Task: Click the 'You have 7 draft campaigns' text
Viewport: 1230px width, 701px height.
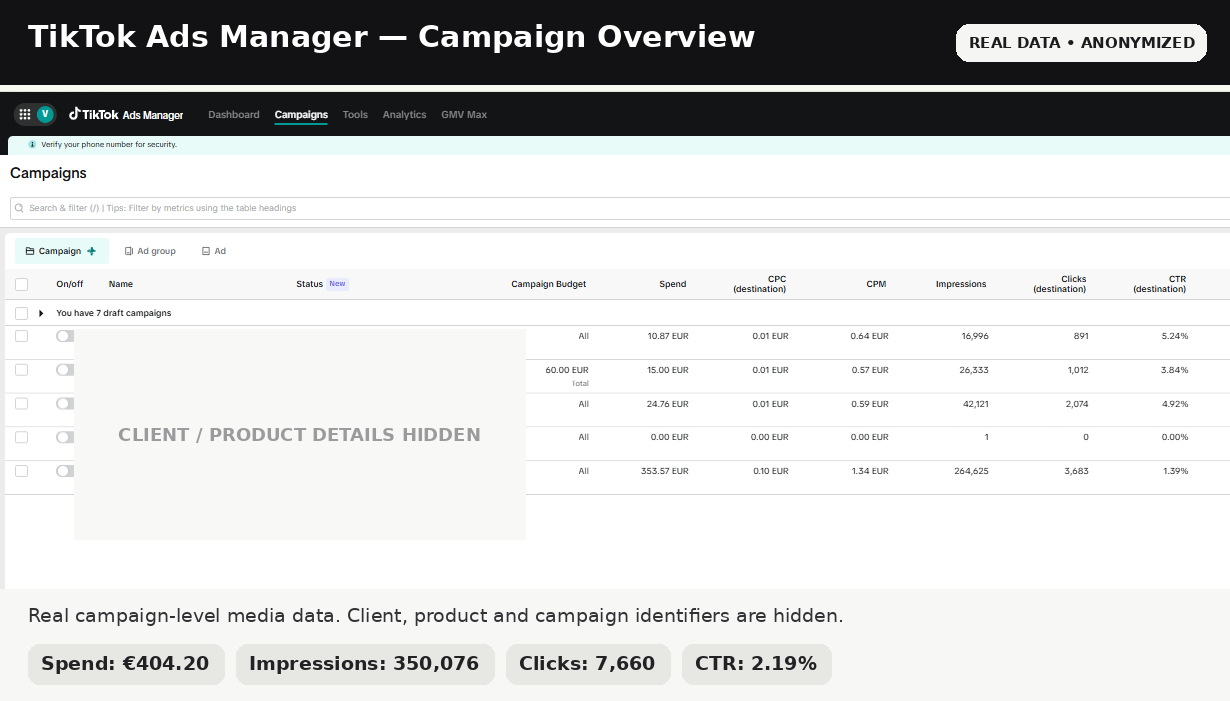Action: [x=114, y=313]
